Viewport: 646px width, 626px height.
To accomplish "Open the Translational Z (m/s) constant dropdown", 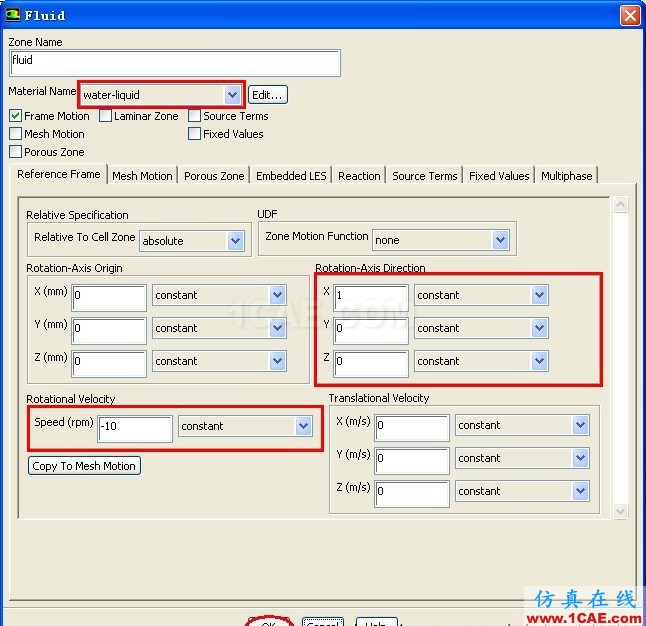I will pos(522,491).
